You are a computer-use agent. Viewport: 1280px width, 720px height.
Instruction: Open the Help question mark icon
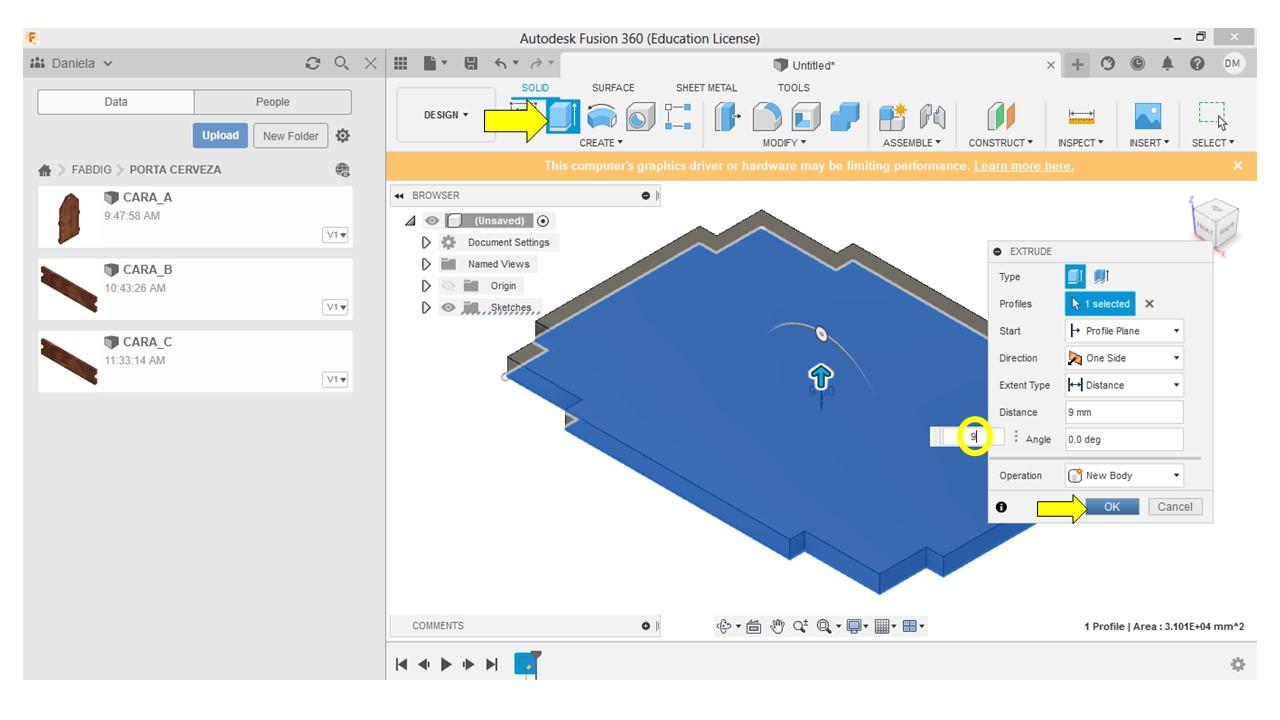(x=1197, y=63)
